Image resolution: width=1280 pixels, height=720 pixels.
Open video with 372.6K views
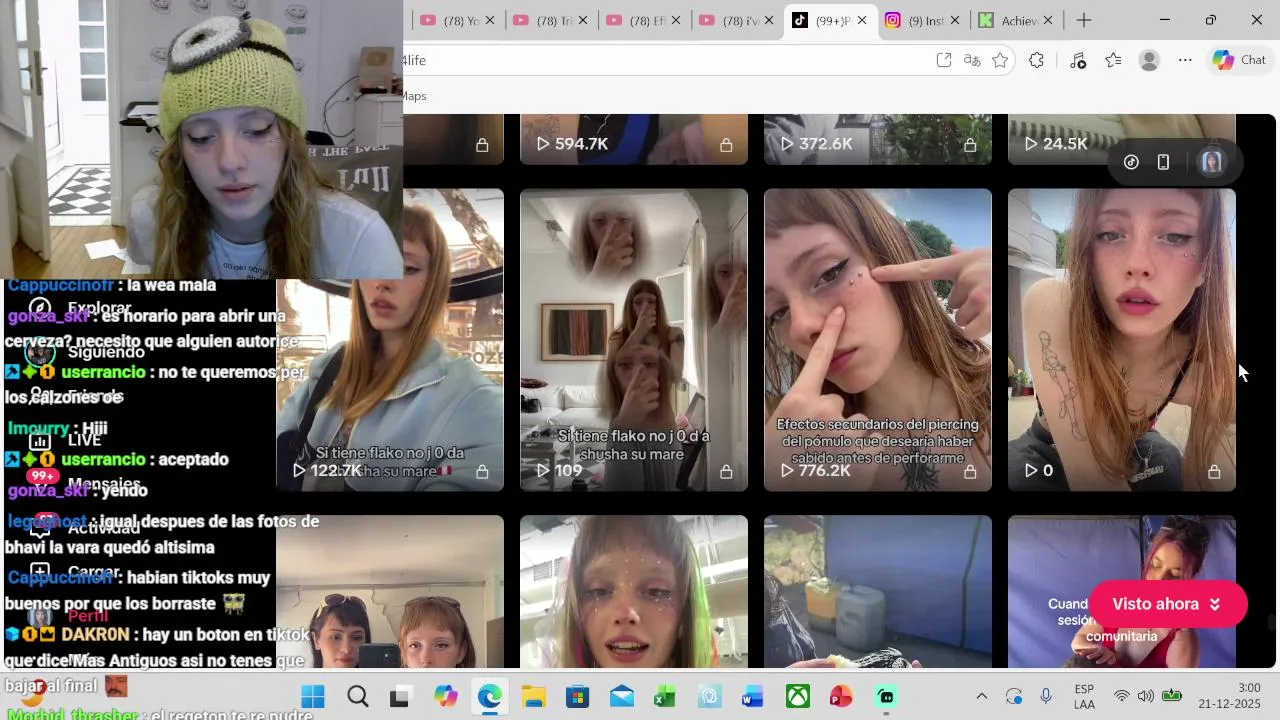[x=878, y=139]
